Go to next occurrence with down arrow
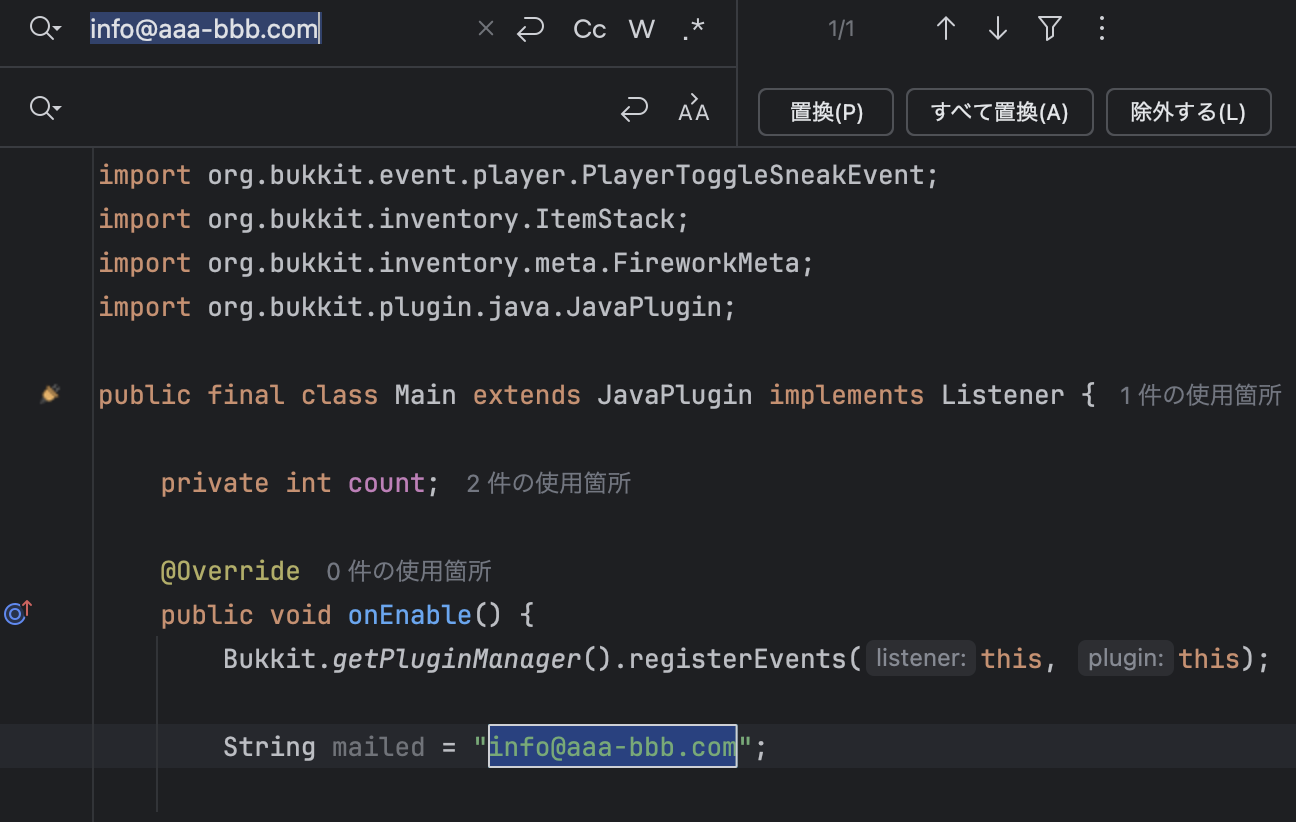The image size is (1296, 822). click(997, 29)
